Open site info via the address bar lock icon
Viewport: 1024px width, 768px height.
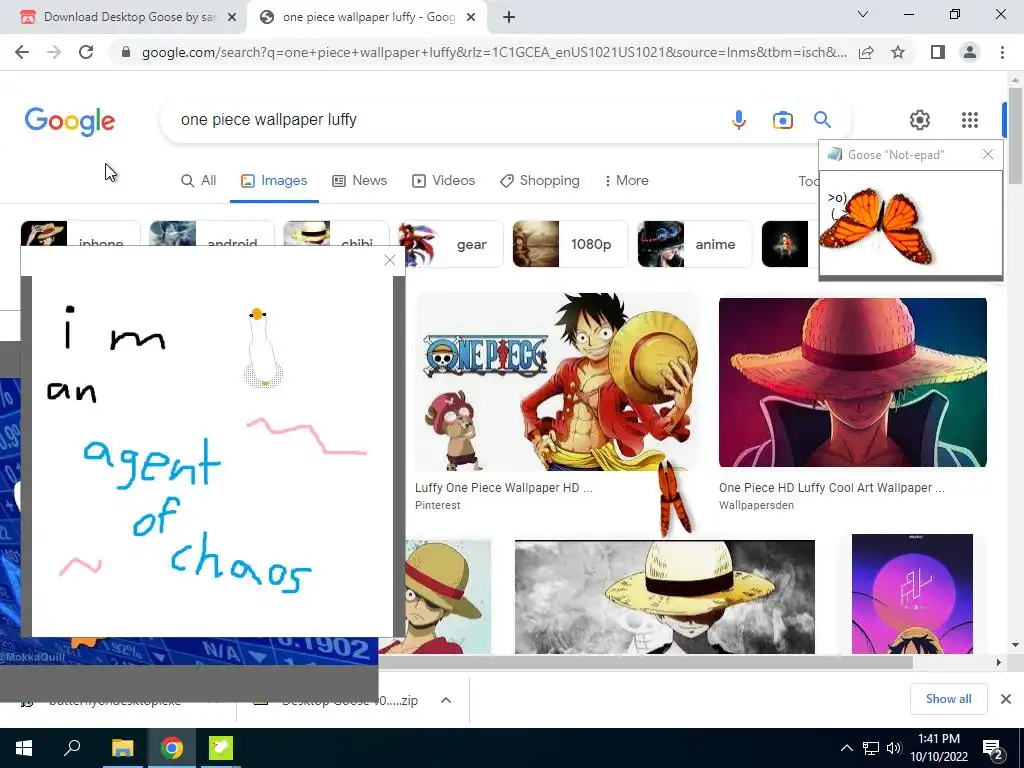(126, 52)
